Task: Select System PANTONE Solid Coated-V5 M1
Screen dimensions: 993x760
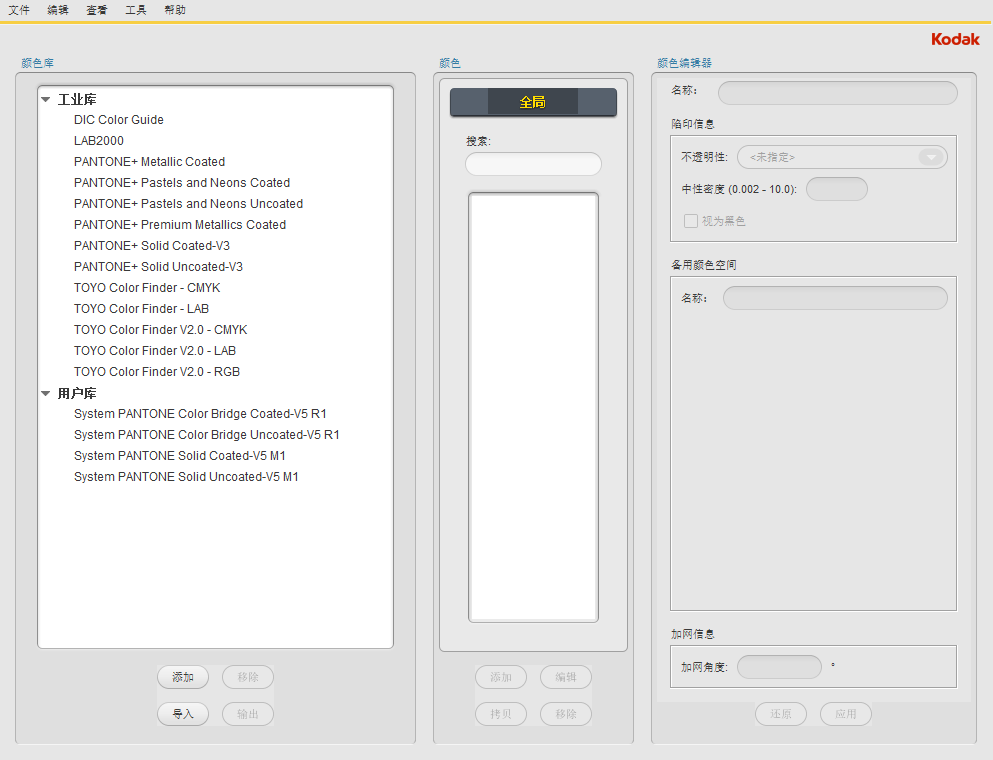Action: [180, 455]
